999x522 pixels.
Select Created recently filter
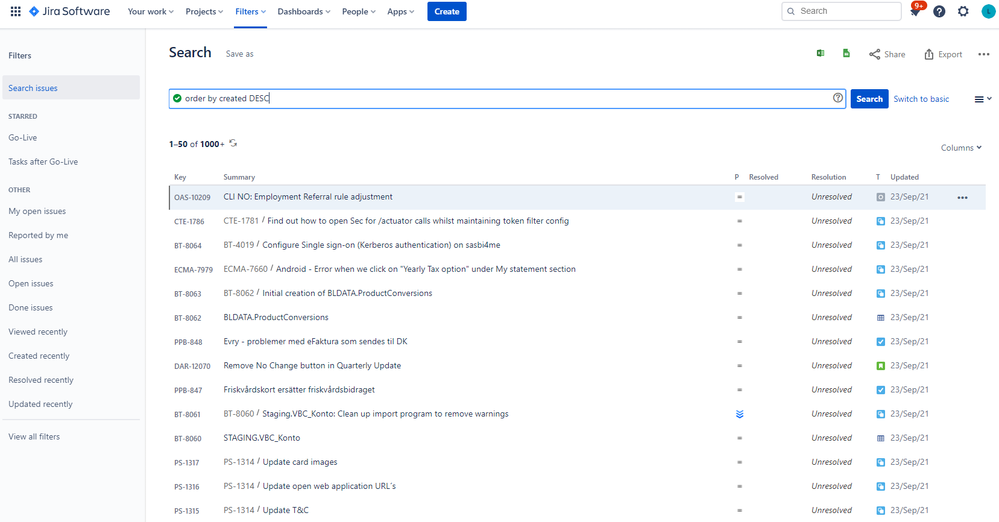coord(39,356)
